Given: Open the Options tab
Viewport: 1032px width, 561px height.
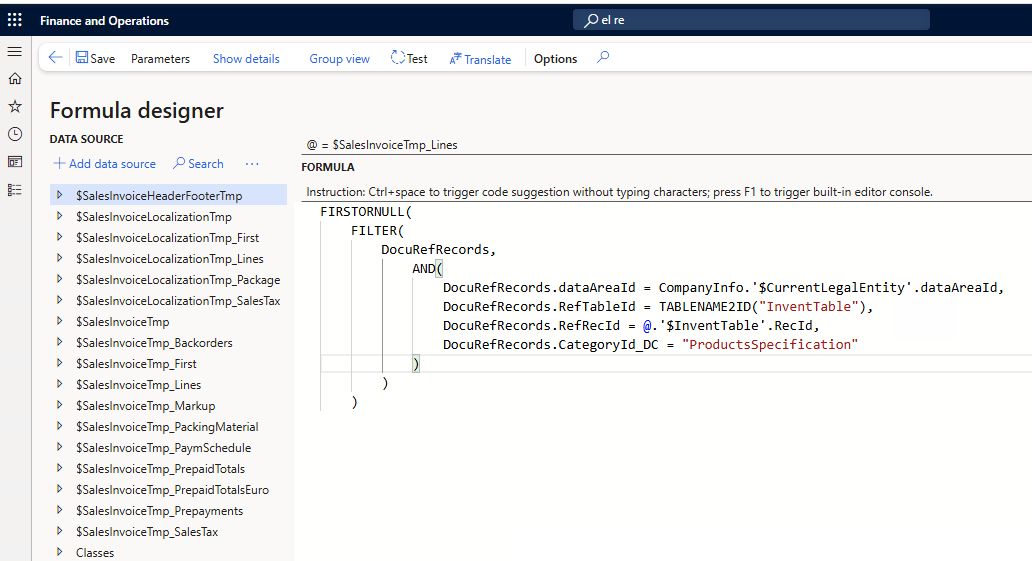Looking at the screenshot, I should coord(555,59).
